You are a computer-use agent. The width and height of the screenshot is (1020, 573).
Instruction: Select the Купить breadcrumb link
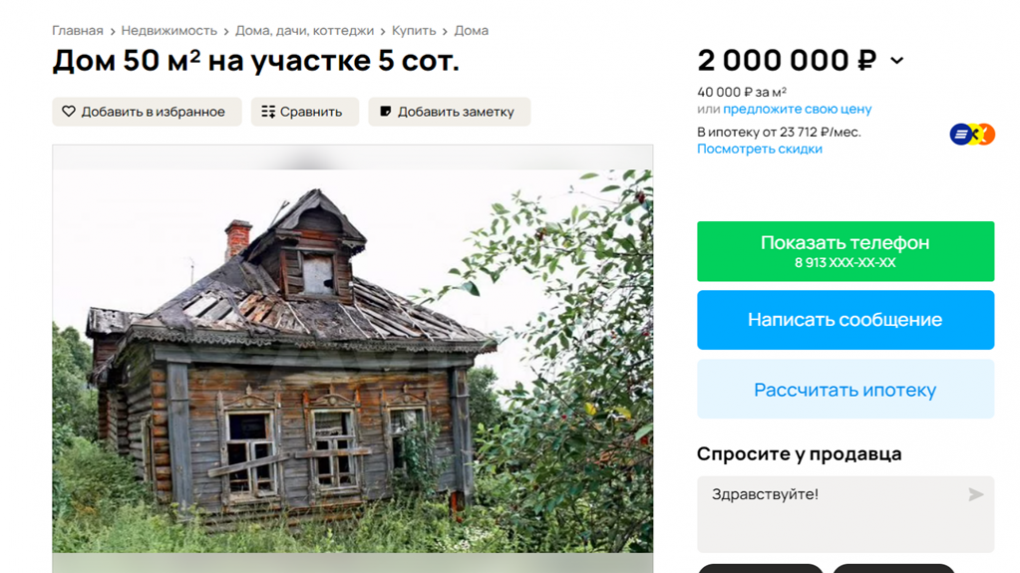click(414, 31)
